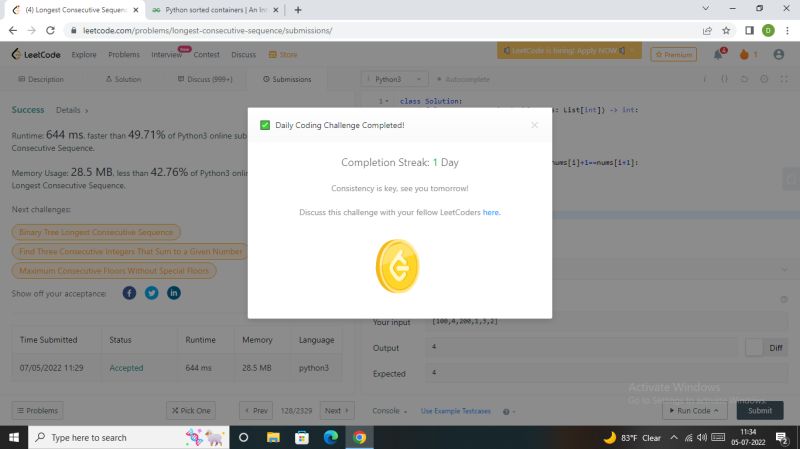This screenshot has width=800, height=449.
Task: Open Microsoft Edge from the taskbar
Action: coord(331,437)
